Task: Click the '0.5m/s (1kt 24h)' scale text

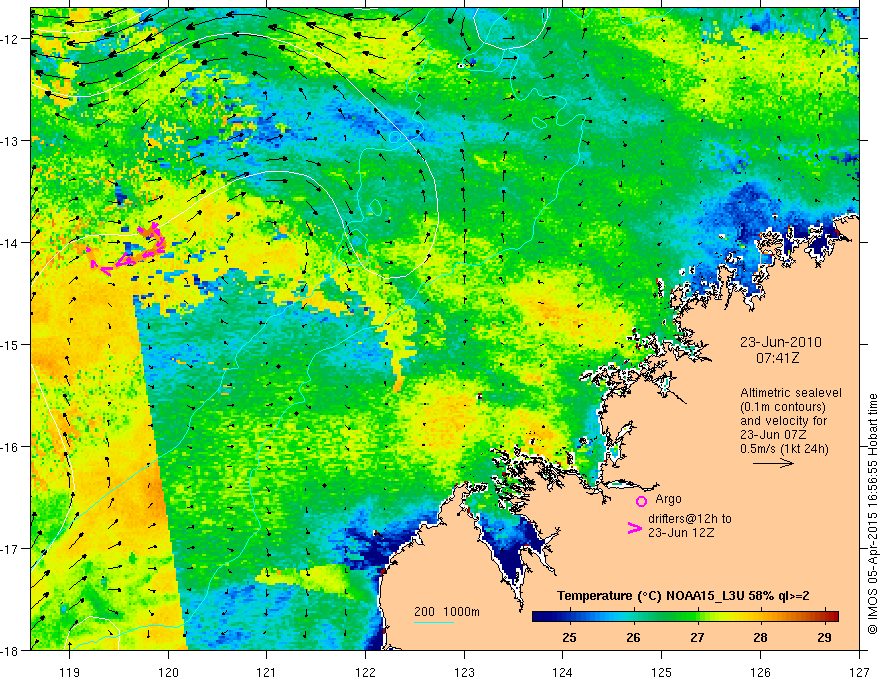Action: coord(784,449)
